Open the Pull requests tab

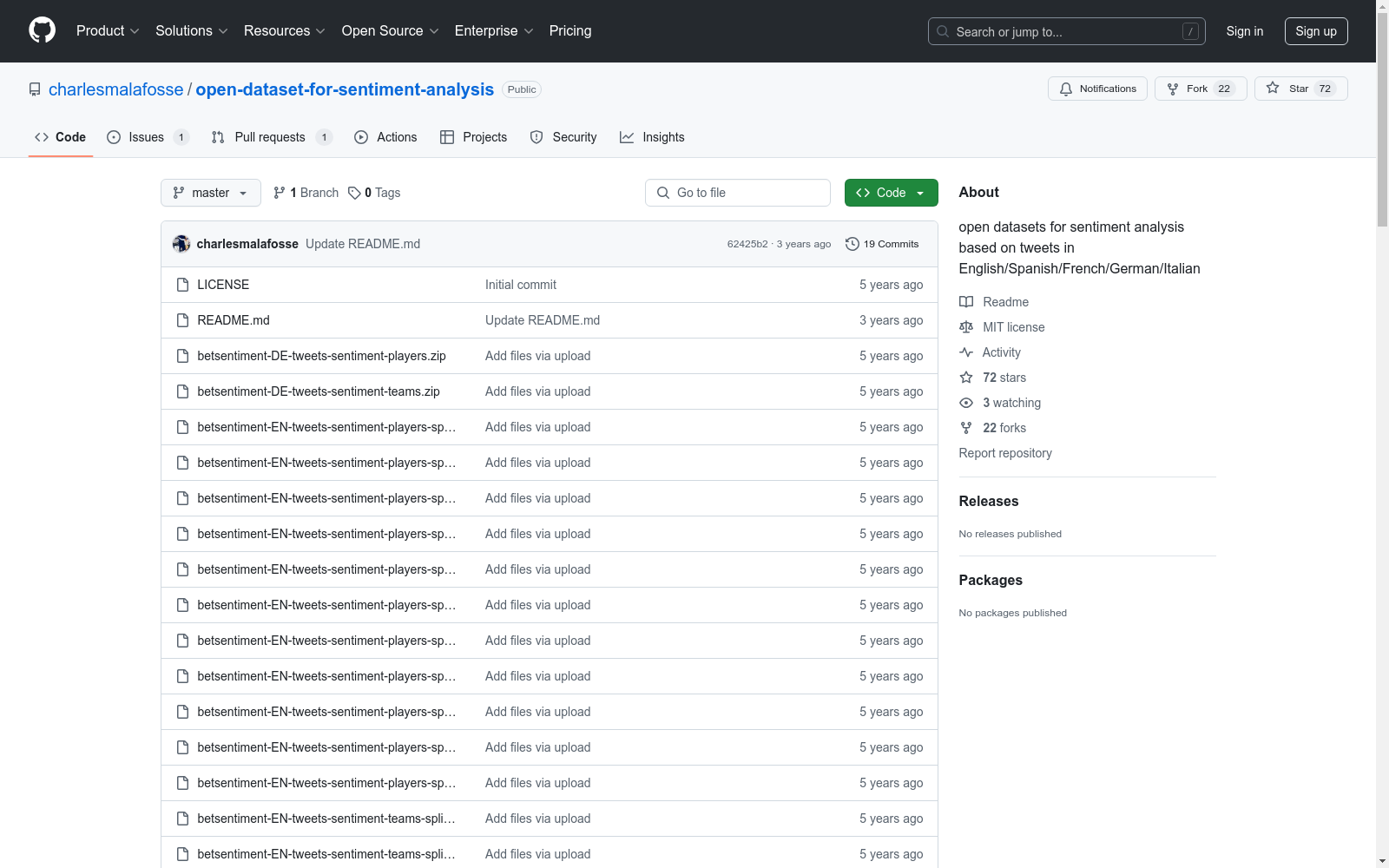pos(272,137)
